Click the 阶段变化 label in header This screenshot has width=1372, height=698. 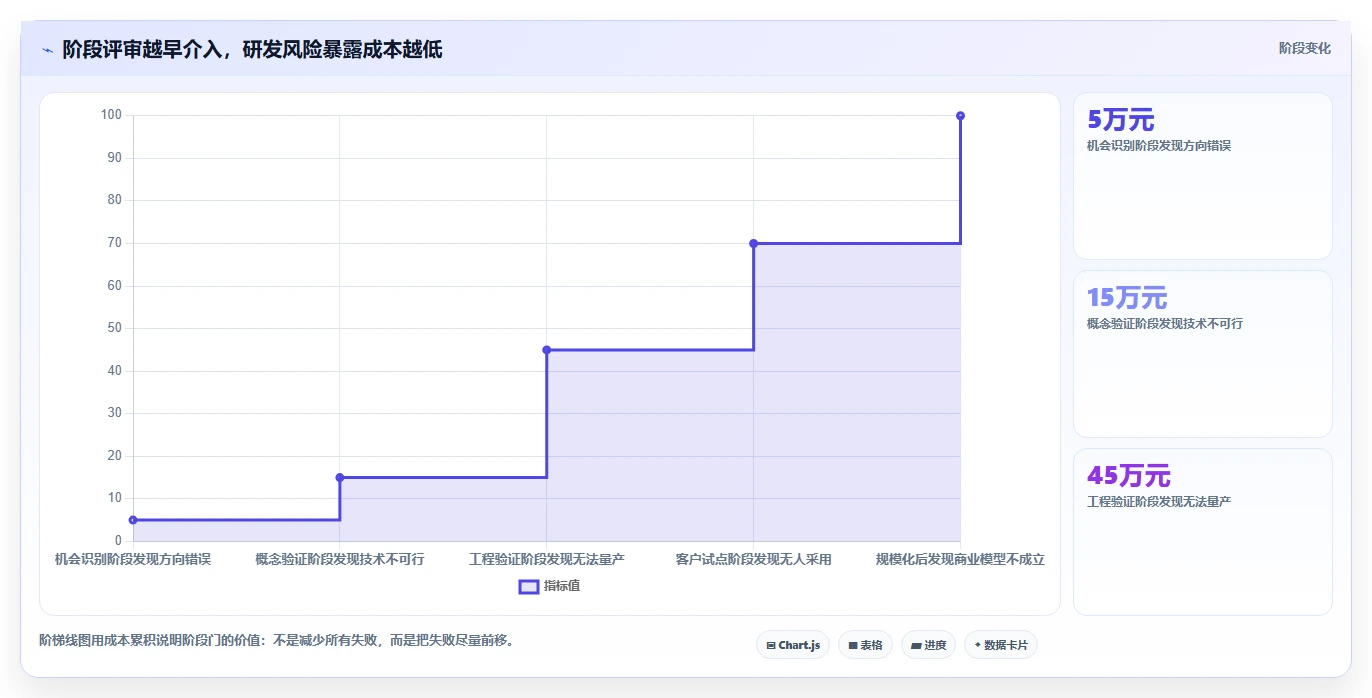(1304, 48)
